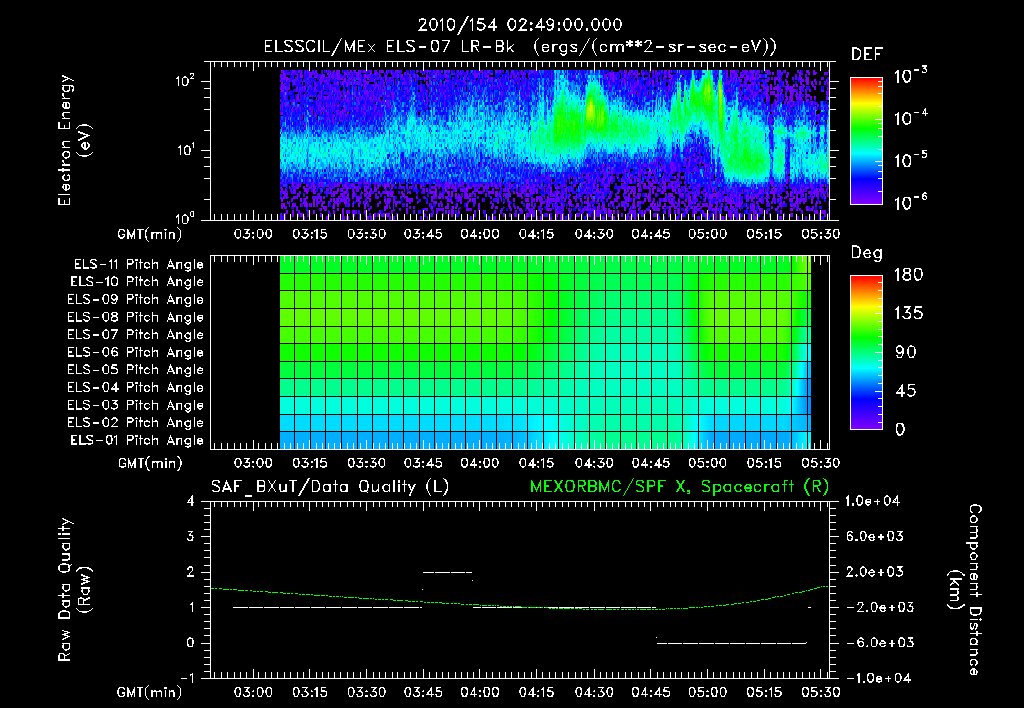
Task: Click the Deg pitch angle color bar
Action: pos(866,352)
